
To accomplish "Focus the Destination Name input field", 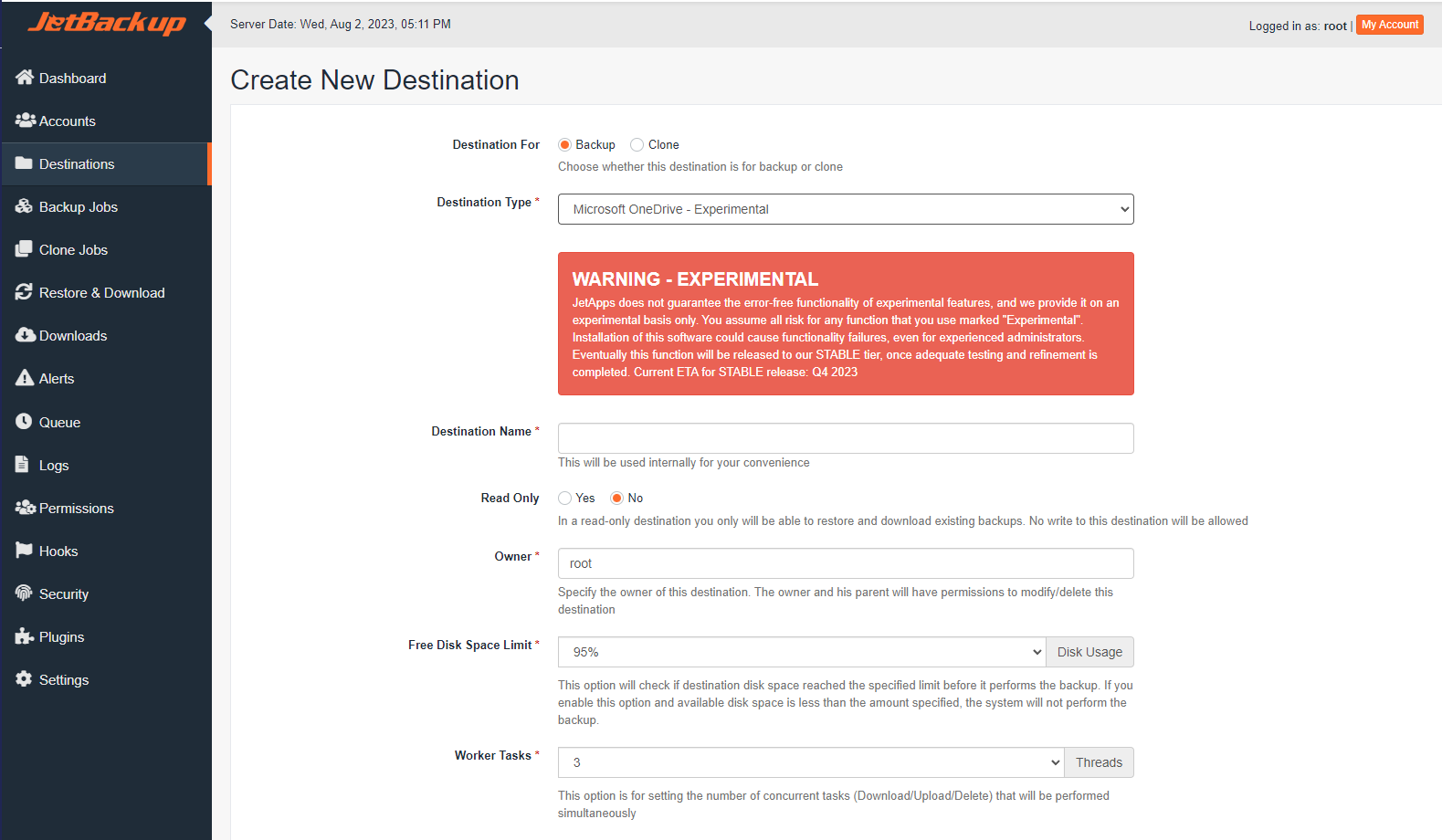I will click(846, 438).
